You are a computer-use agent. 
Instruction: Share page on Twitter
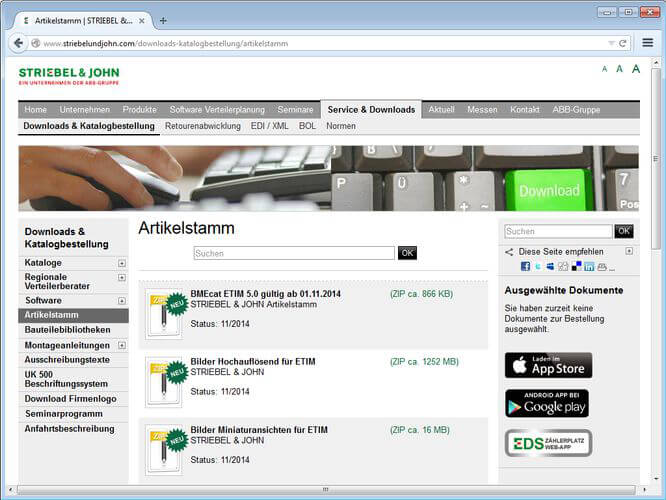point(538,266)
